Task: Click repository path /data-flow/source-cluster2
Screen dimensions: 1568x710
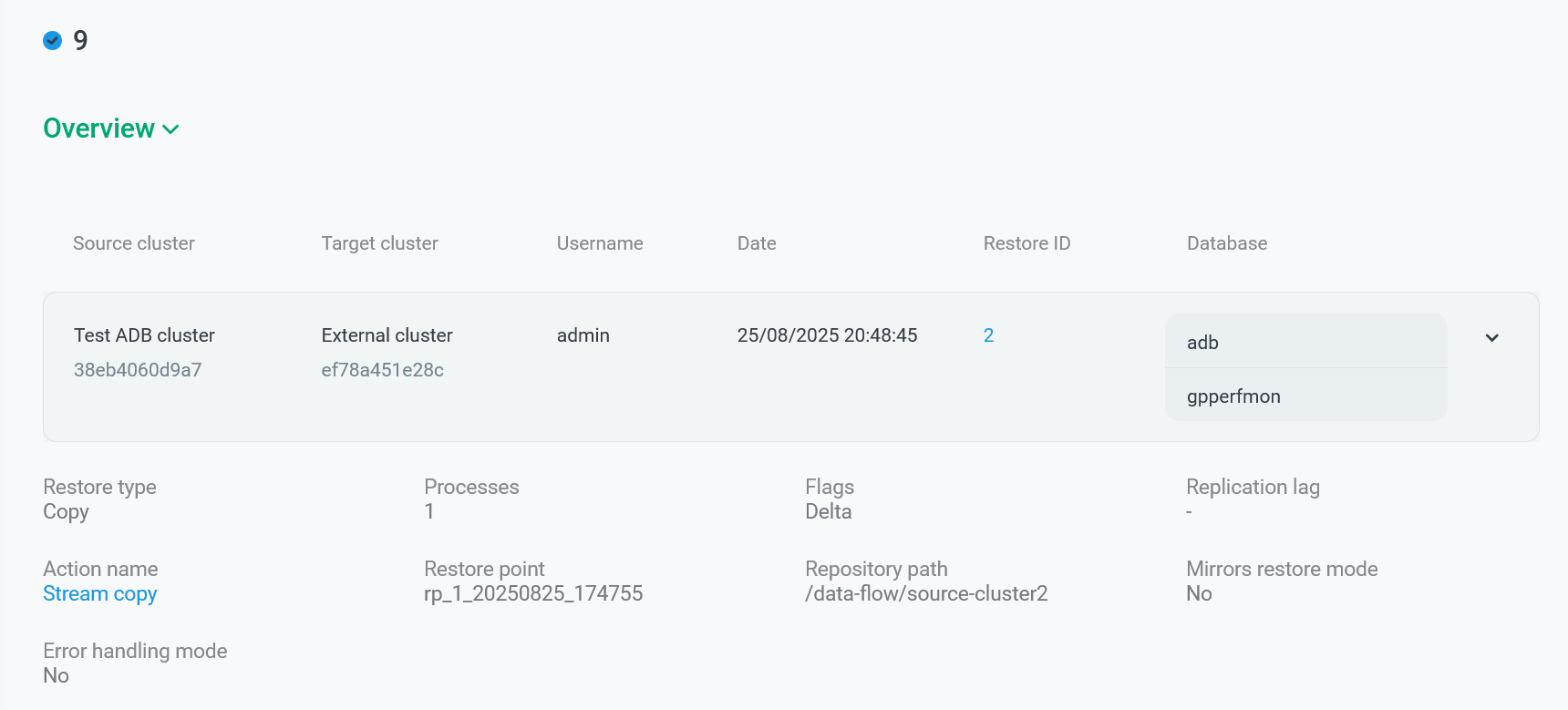Action: click(x=926, y=594)
